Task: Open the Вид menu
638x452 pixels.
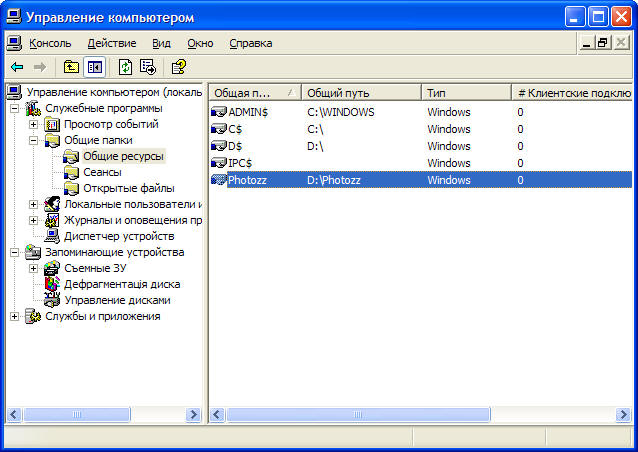Action: point(162,43)
